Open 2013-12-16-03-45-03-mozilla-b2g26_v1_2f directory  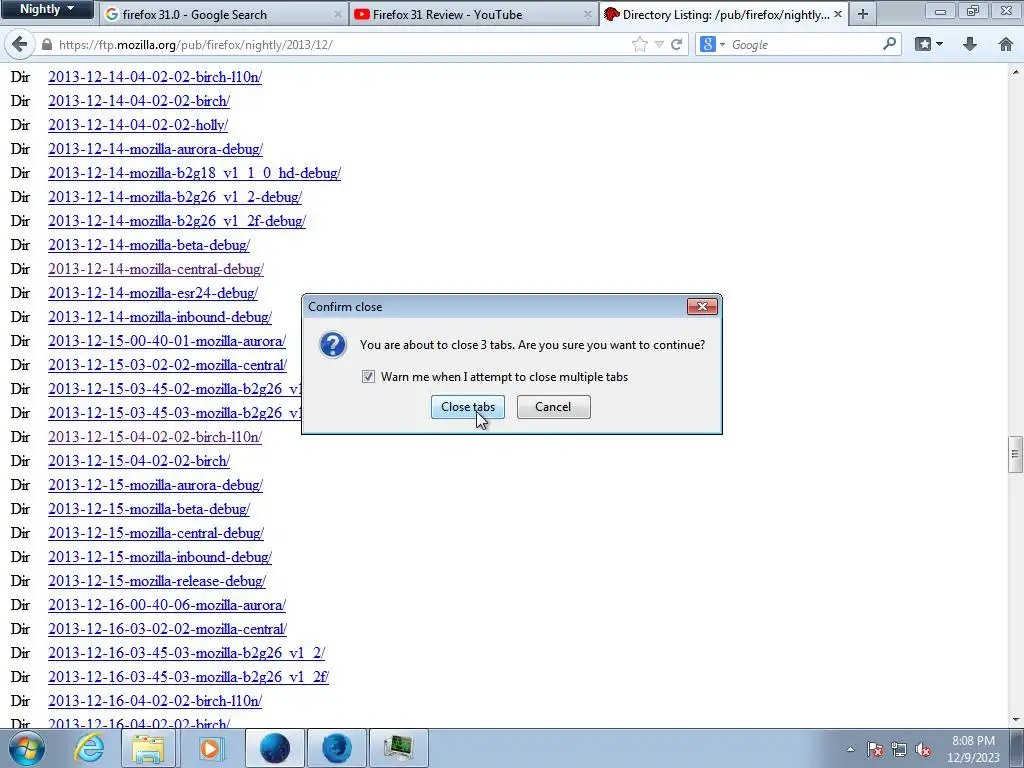pos(188,677)
